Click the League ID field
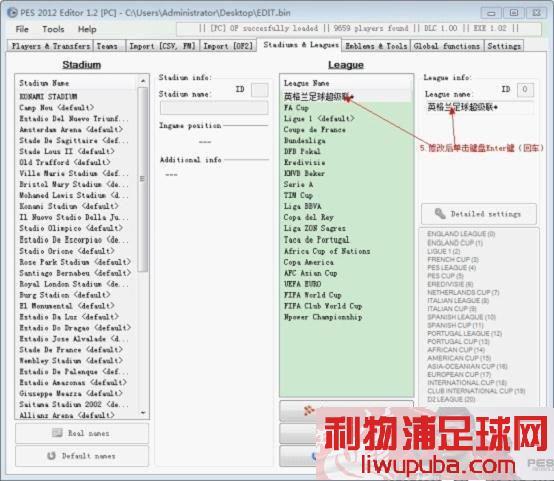Screen dimensions: 554x481 click(x=525, y=89)
